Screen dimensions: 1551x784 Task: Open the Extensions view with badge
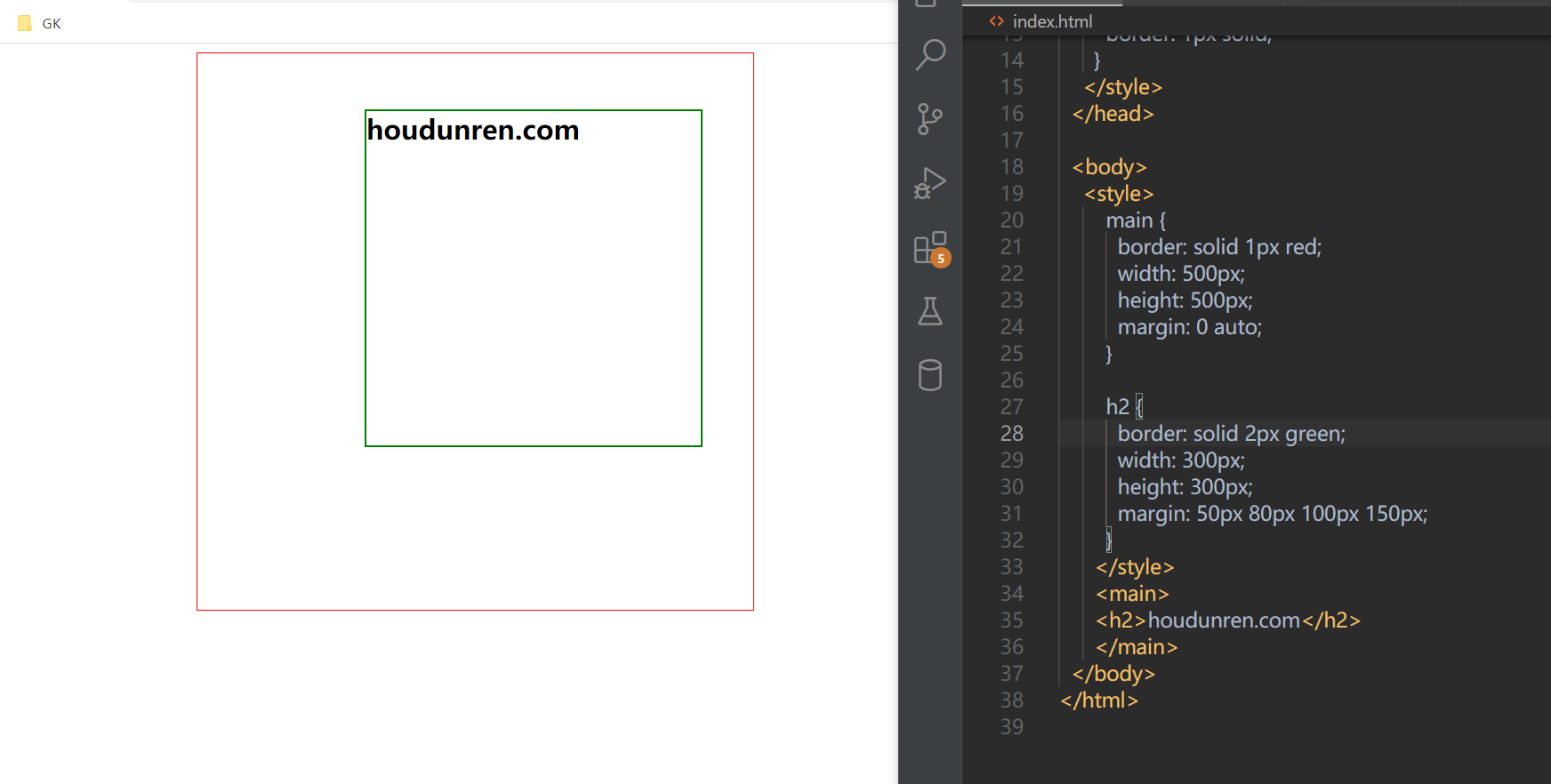[930, 248]
